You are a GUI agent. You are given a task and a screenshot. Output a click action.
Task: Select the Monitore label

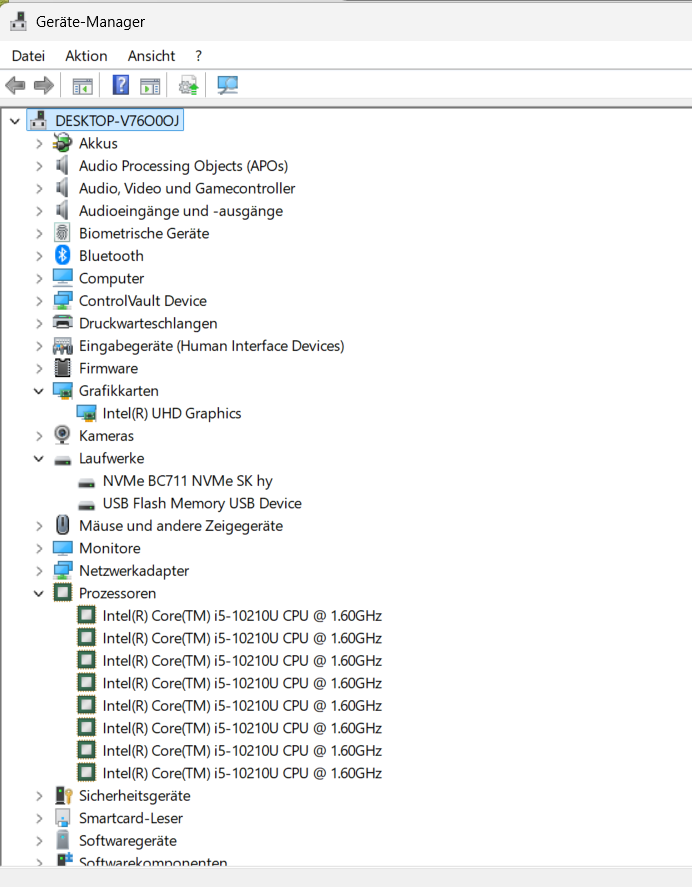110,548
